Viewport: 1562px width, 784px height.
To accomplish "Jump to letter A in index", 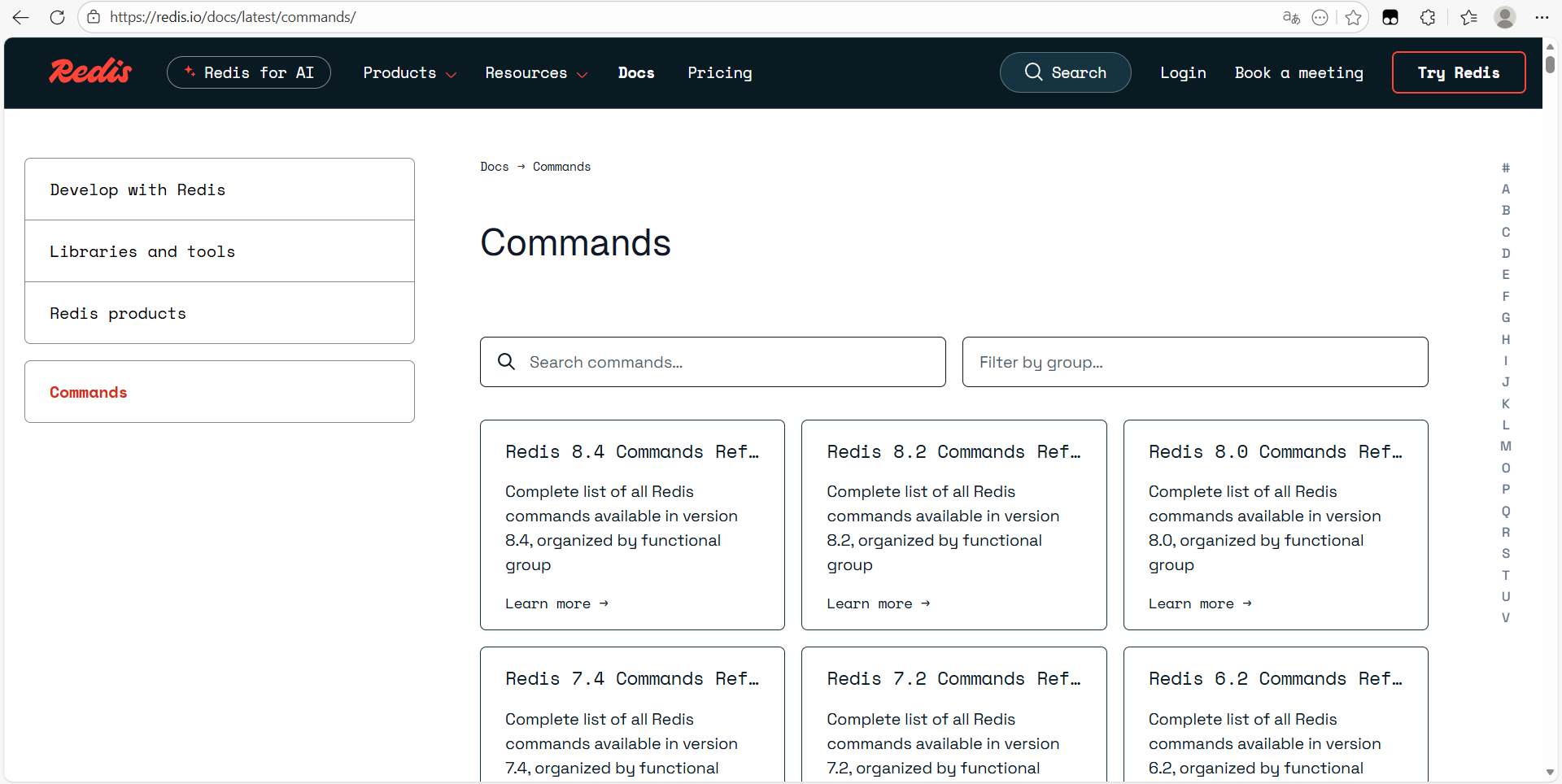I will 1506,189.
